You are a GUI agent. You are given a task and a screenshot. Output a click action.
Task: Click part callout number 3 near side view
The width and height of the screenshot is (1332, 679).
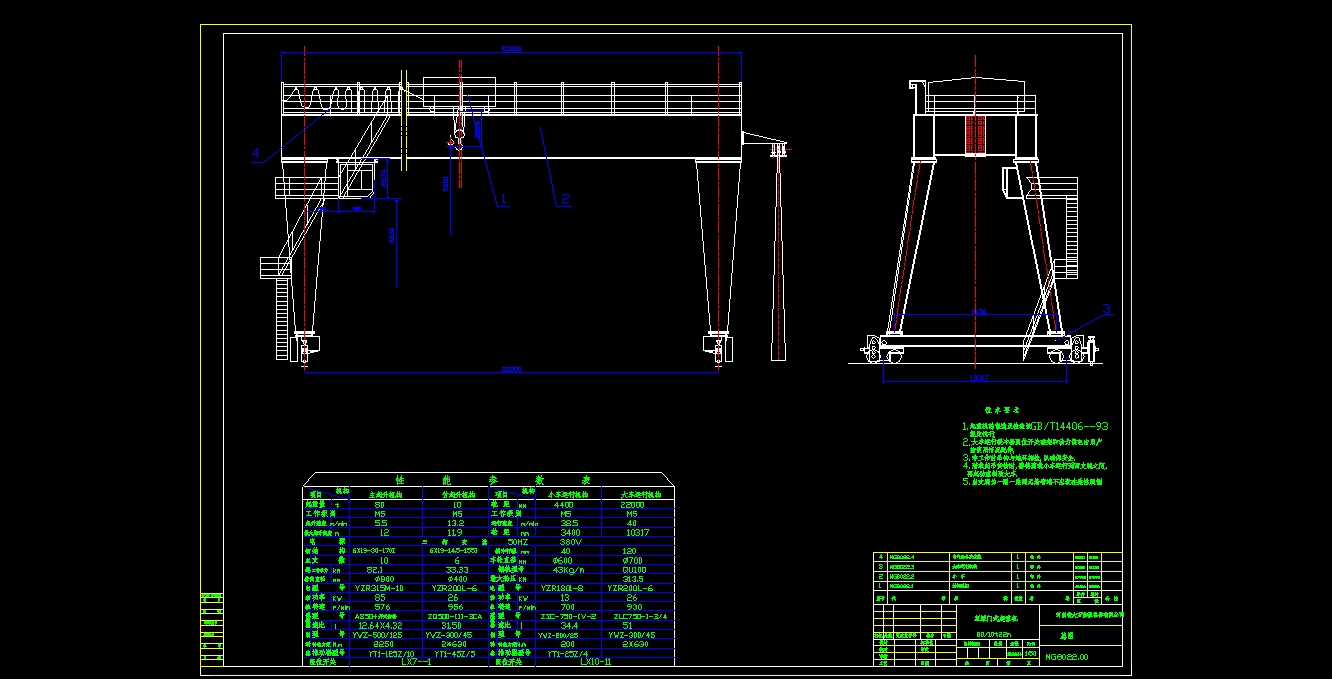pos(1106,309)
